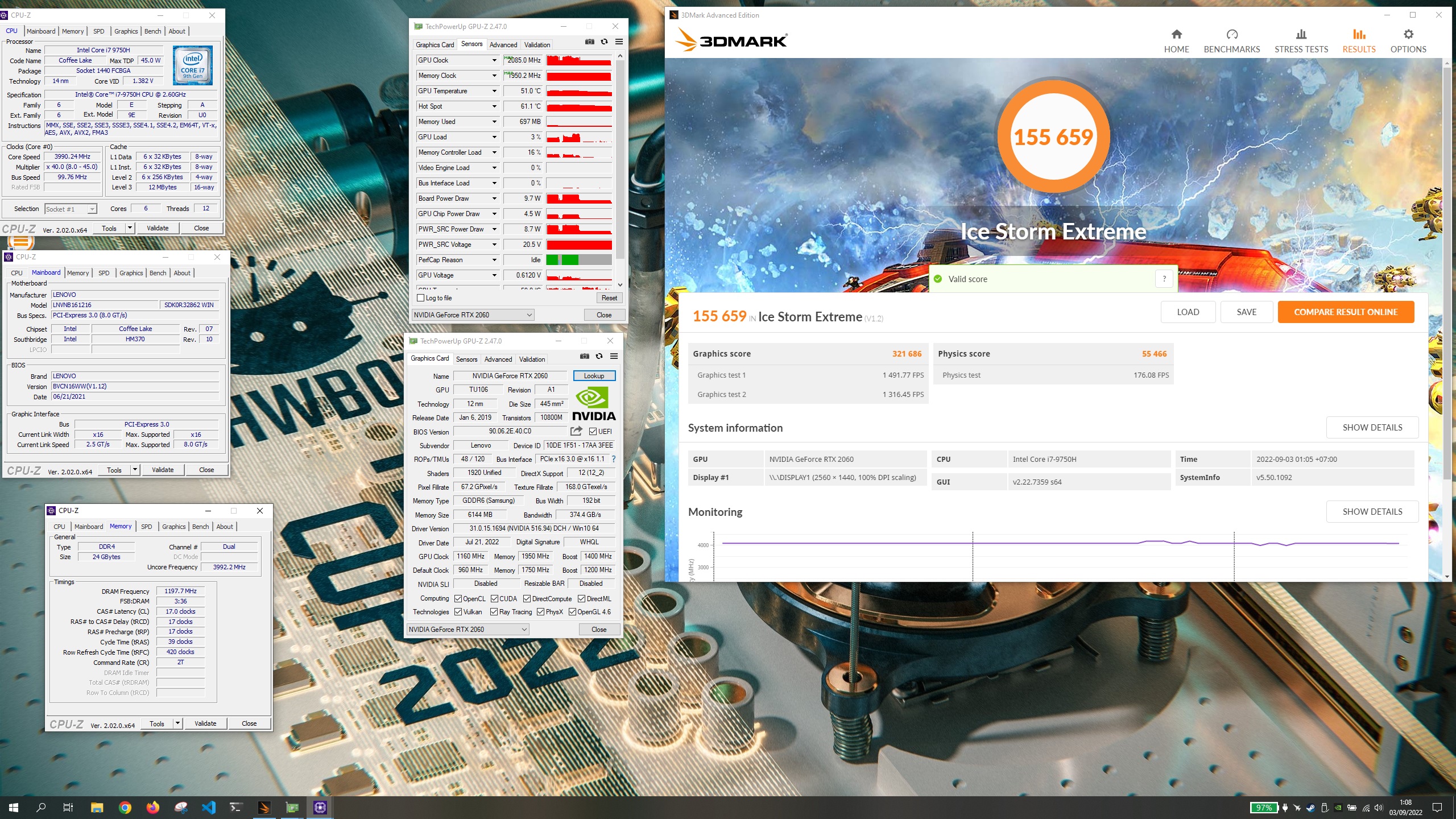Toggle UEFI checkbox in GPU-Z
The image size is (1456, 819).
click(593, 432)
